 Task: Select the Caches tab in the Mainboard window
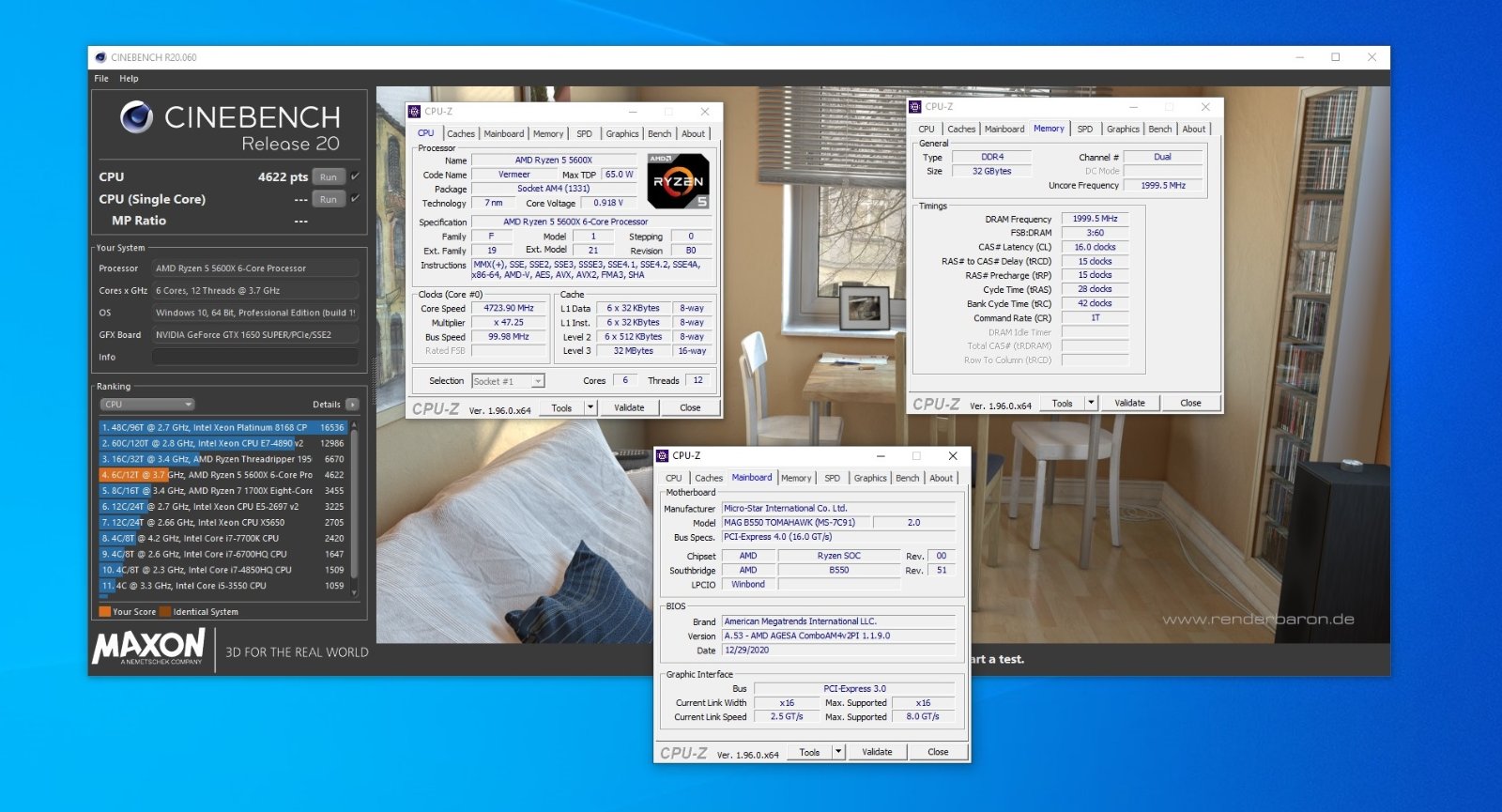(x=709, y=479)
